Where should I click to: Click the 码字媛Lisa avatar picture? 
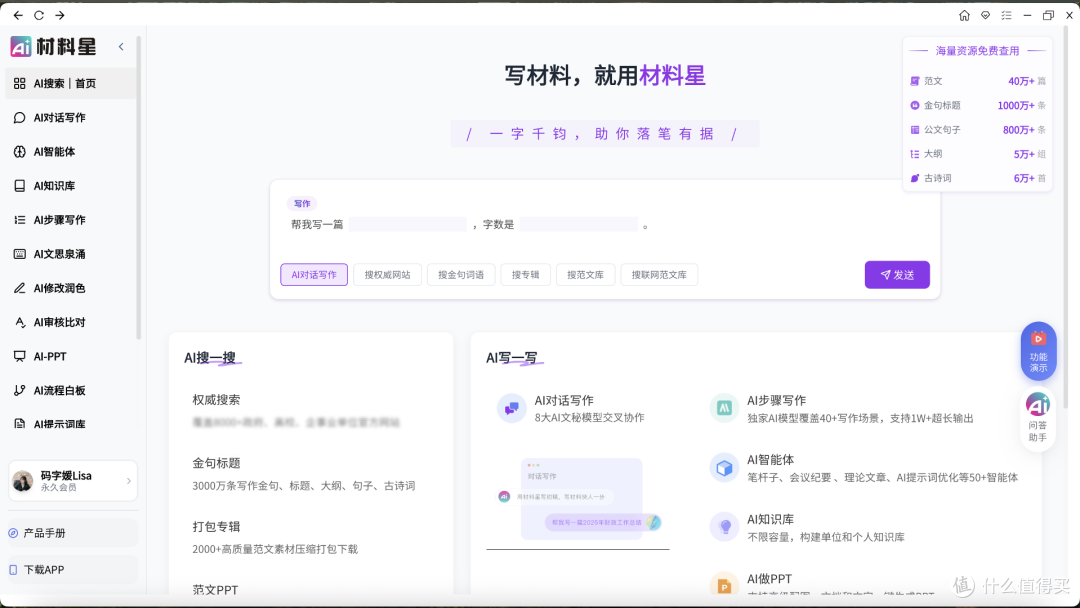(23, 481)
